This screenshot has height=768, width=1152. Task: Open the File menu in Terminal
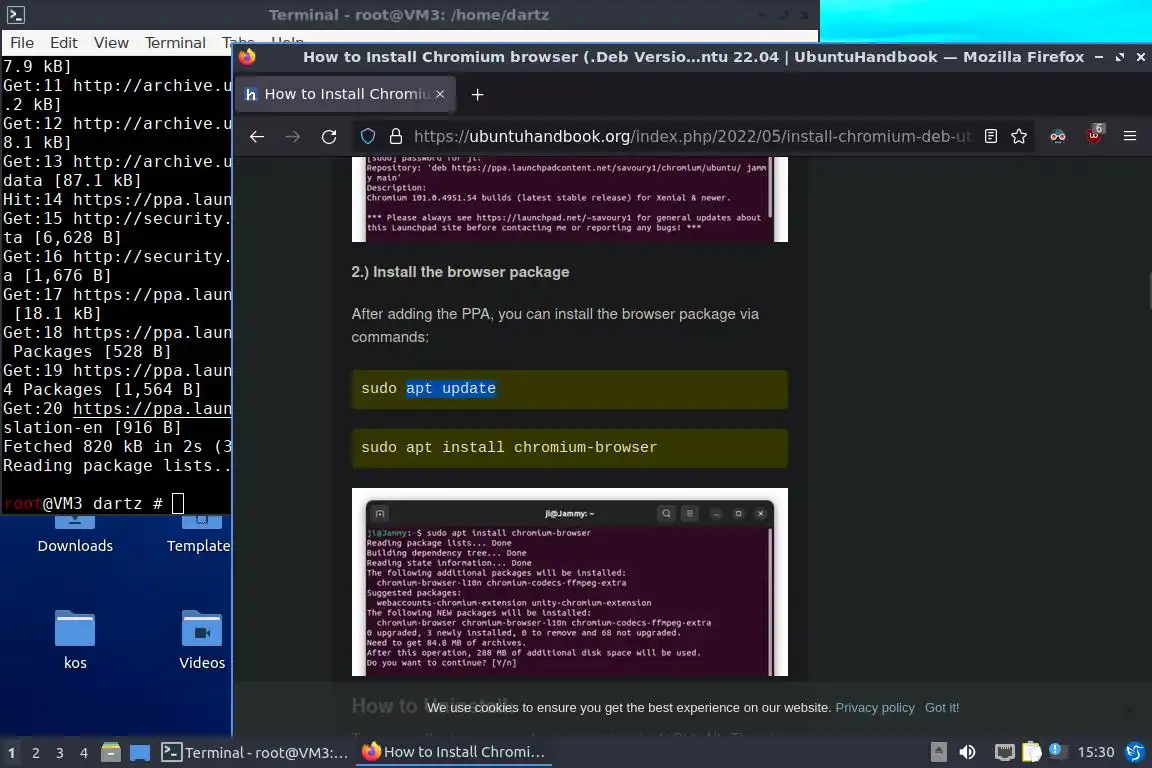coord(22,43)
